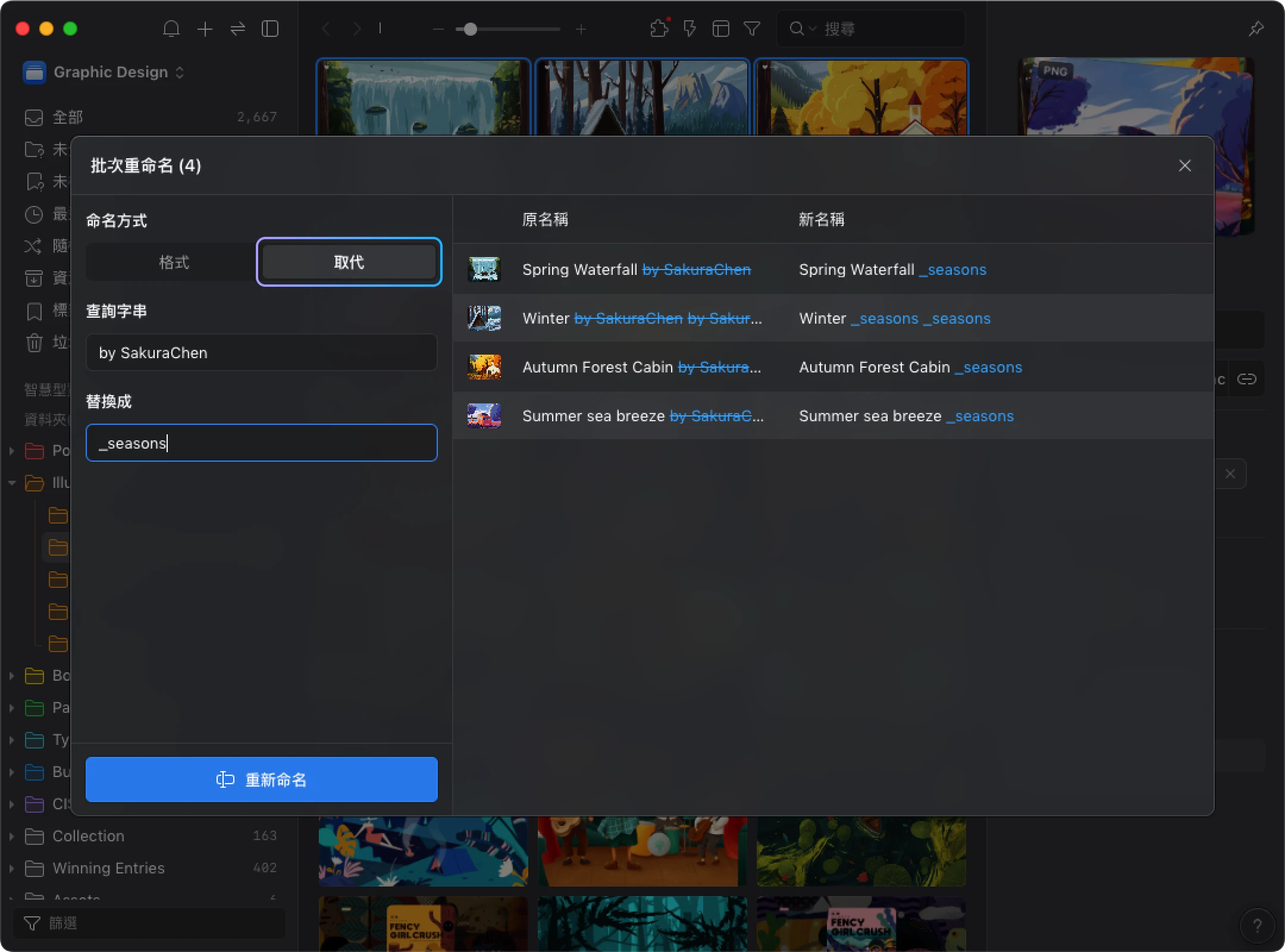The height and width of the screenshot is (952, 1285).
Task: Click the plus zoom-in icon
Action: 581,29
